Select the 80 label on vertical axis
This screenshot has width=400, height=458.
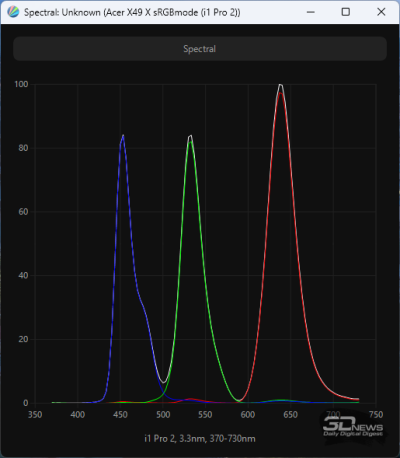pyautogui.click(x=23, y=148)
